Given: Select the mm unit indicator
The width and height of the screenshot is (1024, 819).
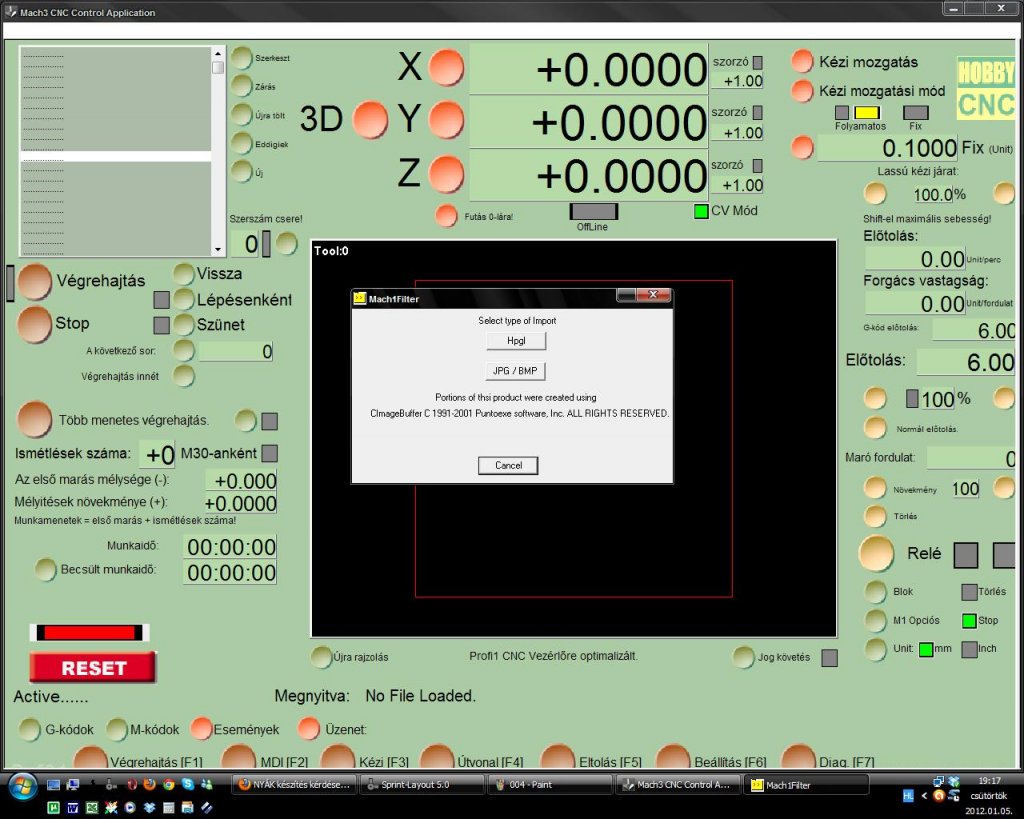Looking at the screenshot, I should 926,649.
